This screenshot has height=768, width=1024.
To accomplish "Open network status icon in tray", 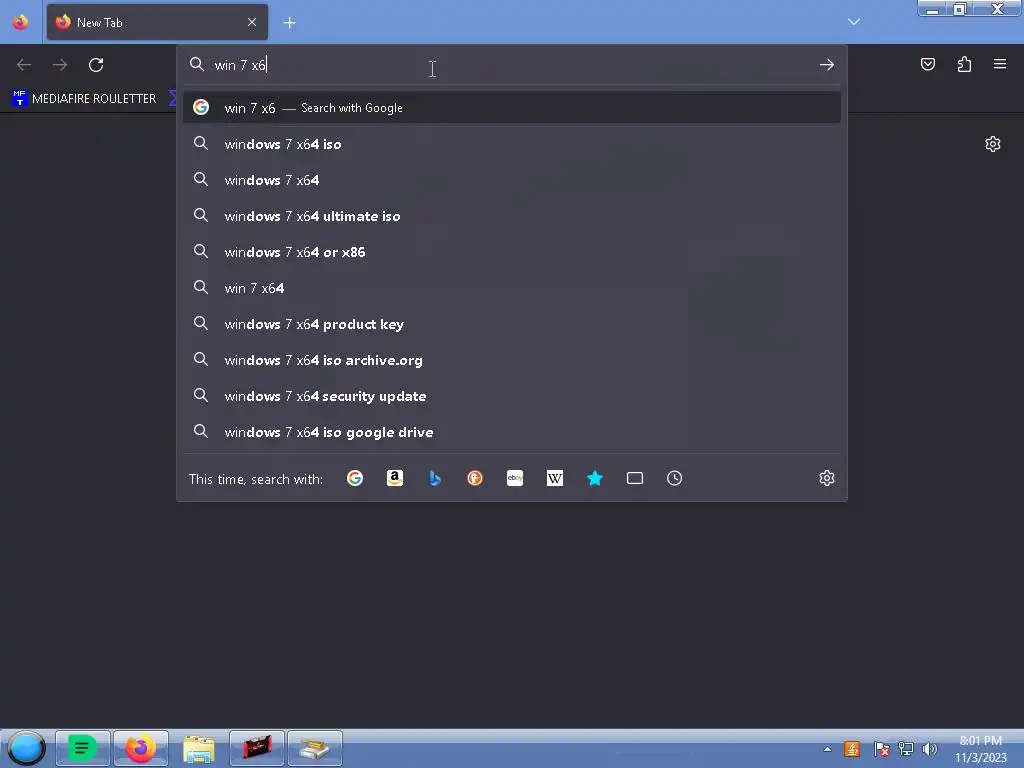I will [x=905, y=749].
